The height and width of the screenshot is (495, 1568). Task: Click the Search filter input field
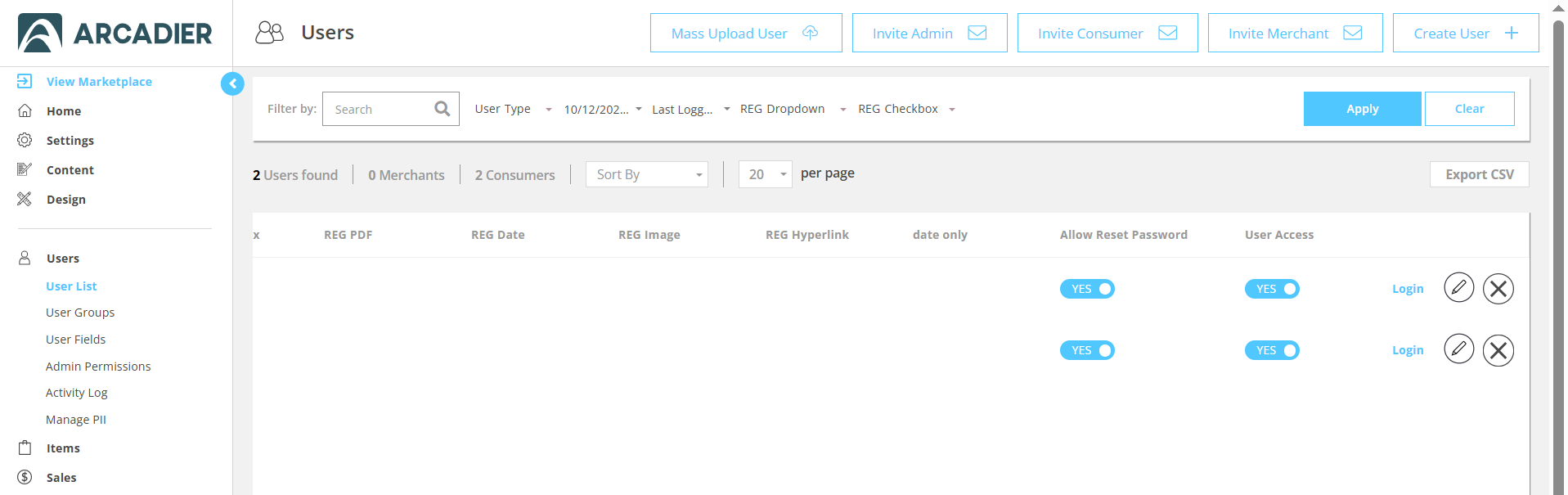pyautogui.click(x=380, y=109)
